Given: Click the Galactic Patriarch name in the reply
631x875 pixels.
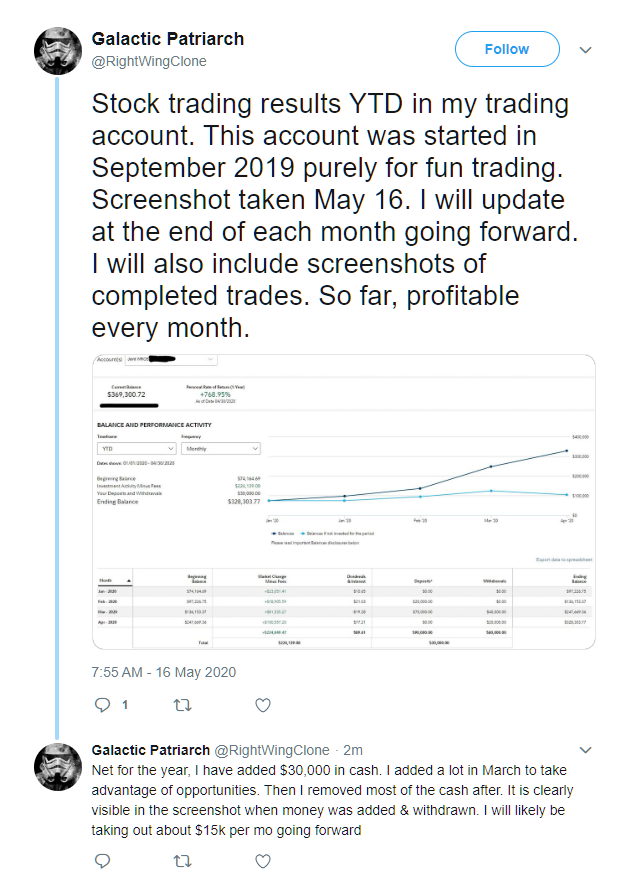Looking at the screenshot, I should (150, 749).
